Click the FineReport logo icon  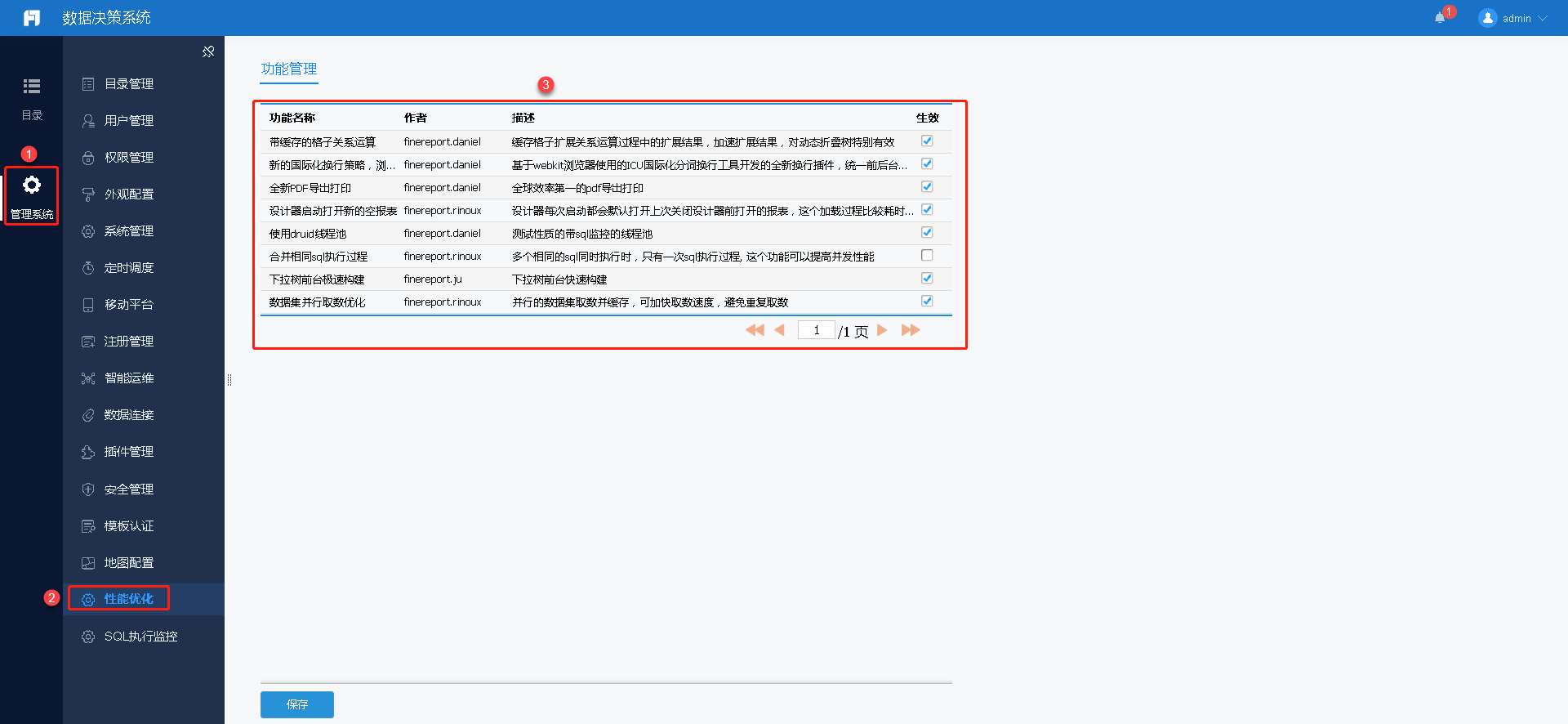tap(32, 18)
